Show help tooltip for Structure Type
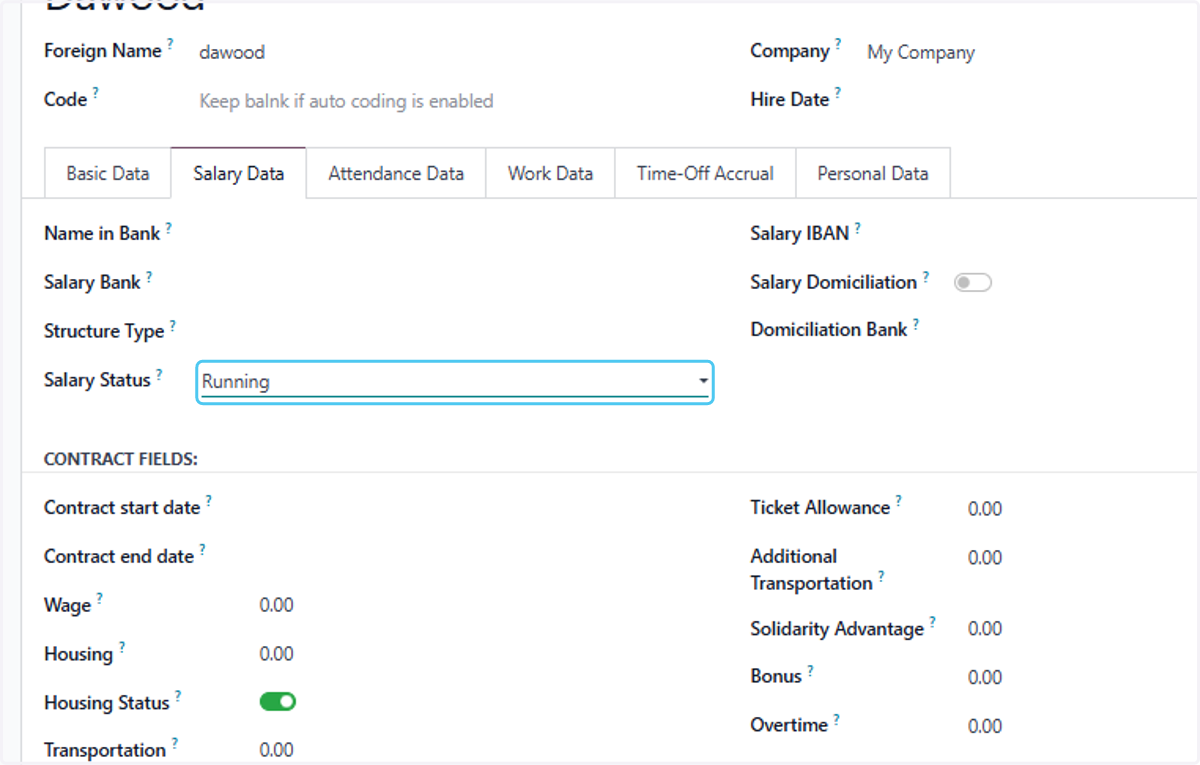1200x765 pixels. (172, 324)
